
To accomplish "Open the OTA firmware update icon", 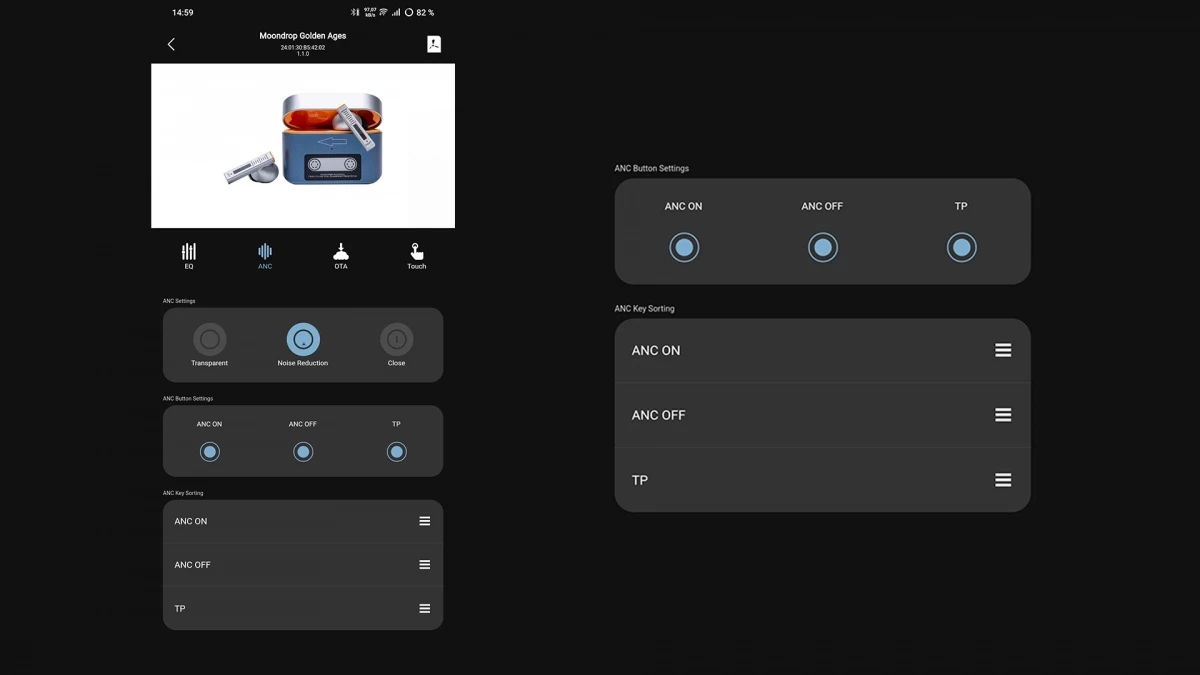I will [x=341, y=252].
